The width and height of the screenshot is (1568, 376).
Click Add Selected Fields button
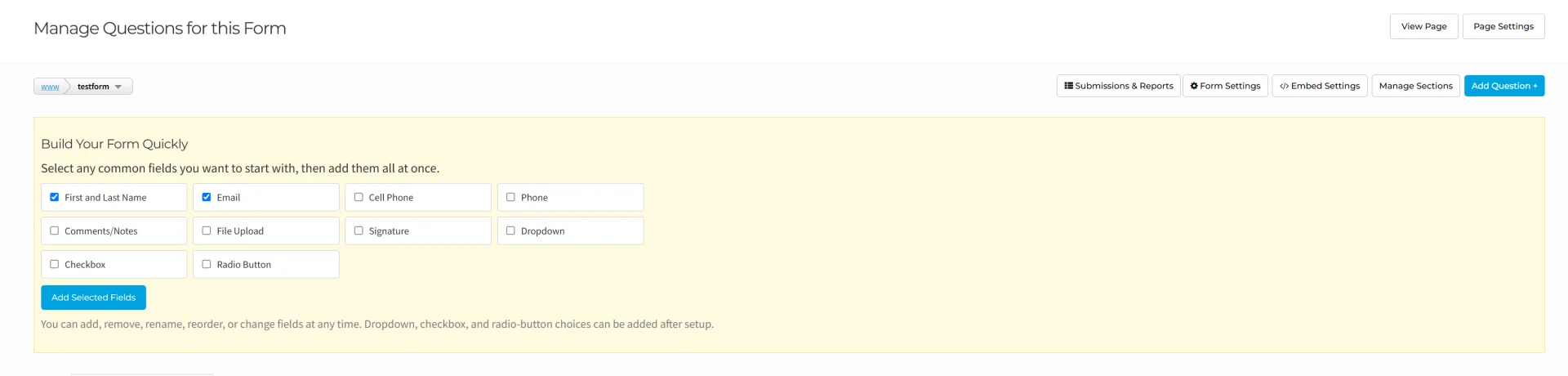click(x=93, y=298)
